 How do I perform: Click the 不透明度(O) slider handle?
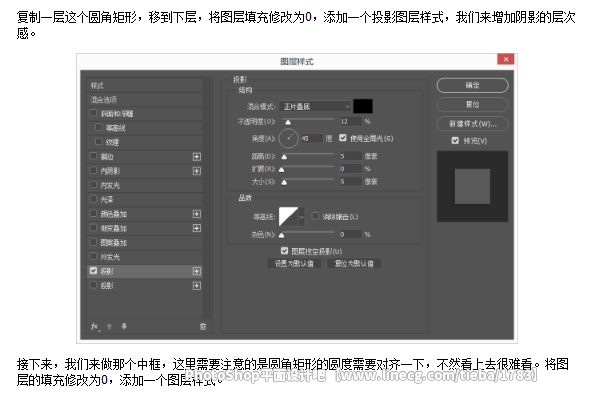(288, 122)
